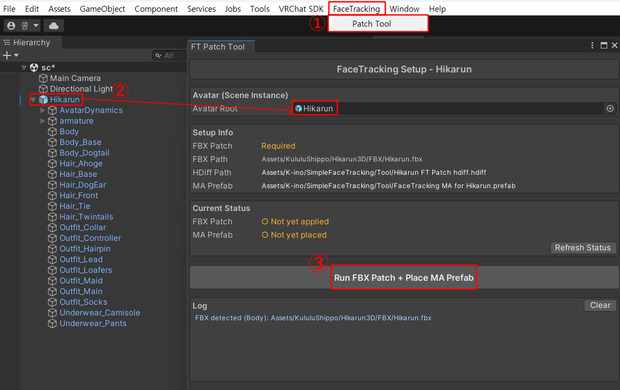Click the Hierarchy search field
The height and width of the screenshot is (390, 620).
coord(169,56)
